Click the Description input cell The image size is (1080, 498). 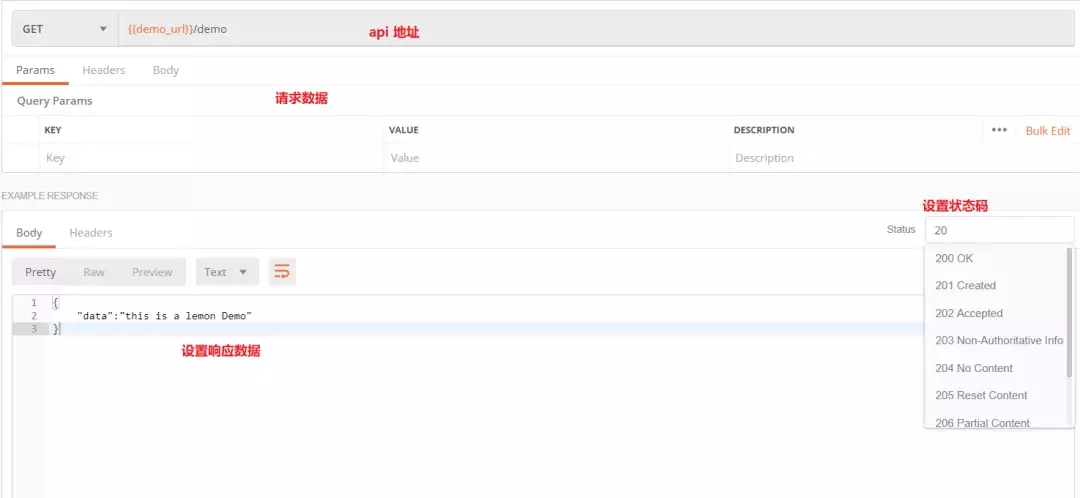coord(902,158)
